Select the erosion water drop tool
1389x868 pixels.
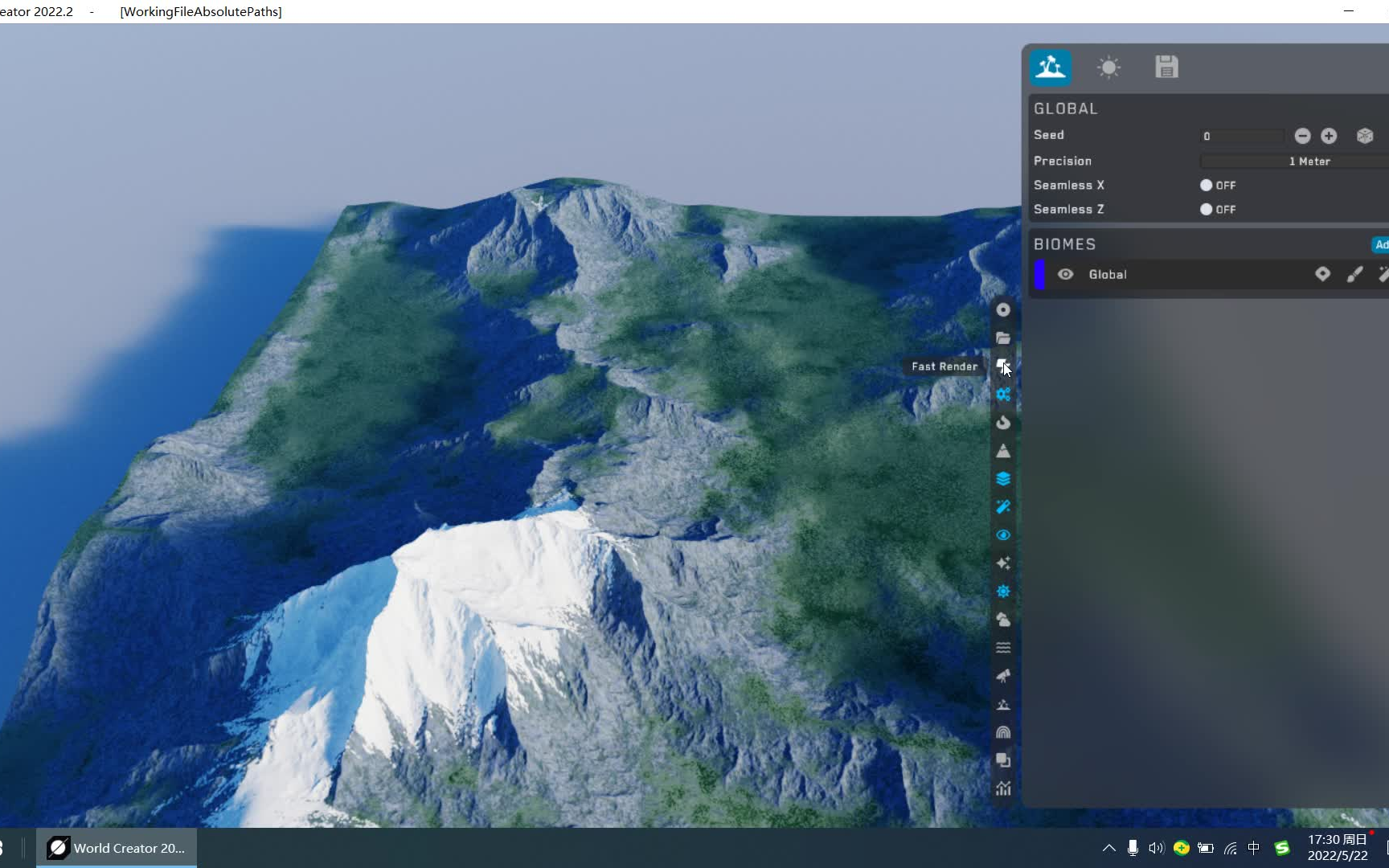pyautogui.click(x=1002, y=423)
